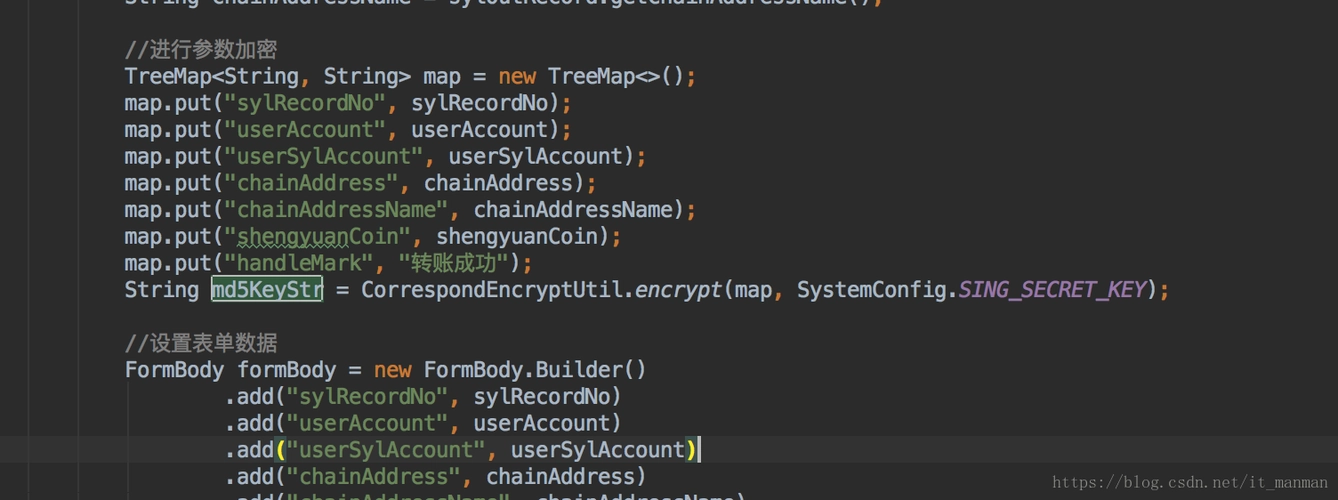
Task: Click the //设置表单数据 comment
Action: tap(201, 343)
